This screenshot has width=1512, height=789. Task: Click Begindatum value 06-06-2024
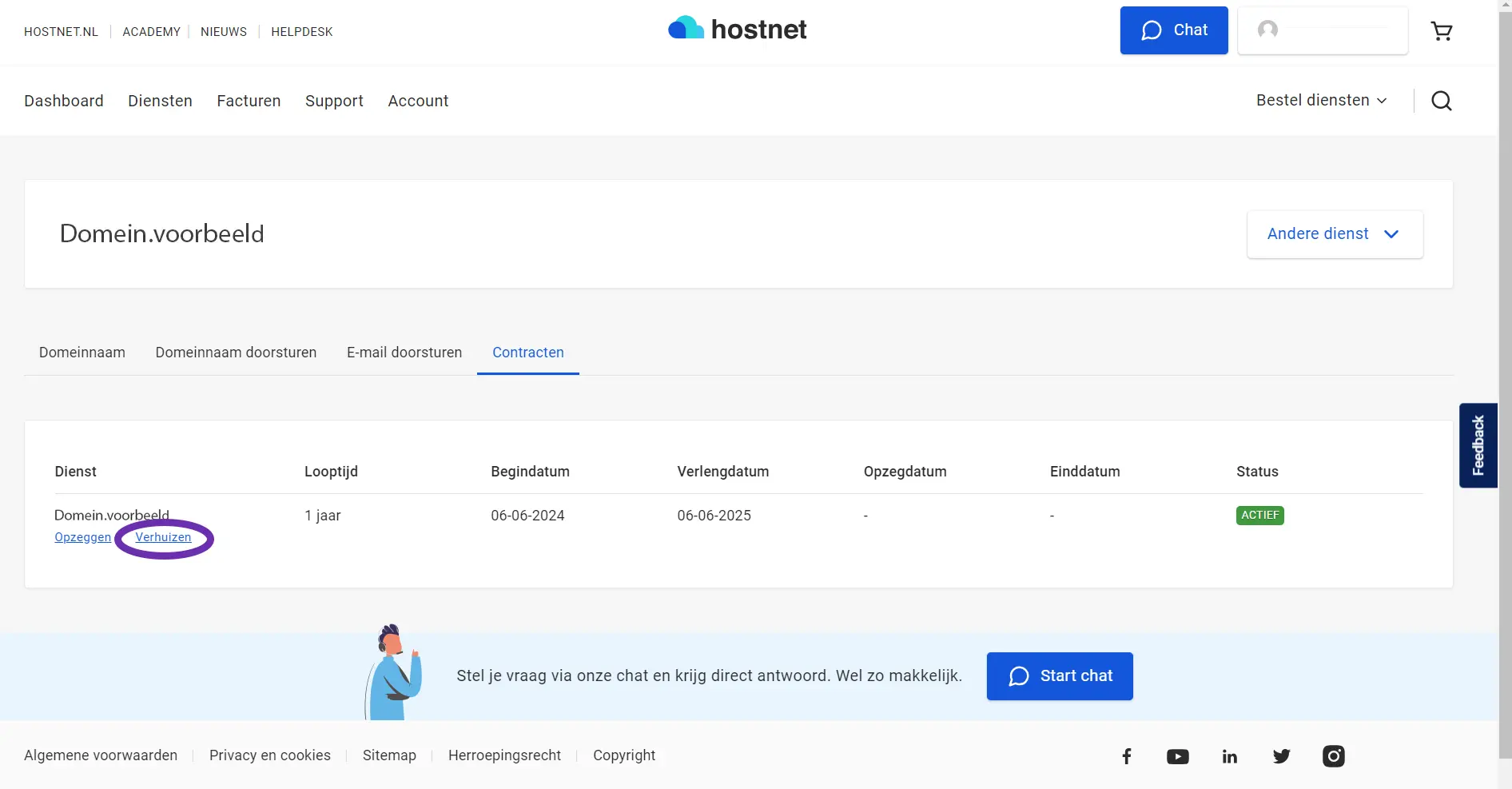click(x=527, y=516)
